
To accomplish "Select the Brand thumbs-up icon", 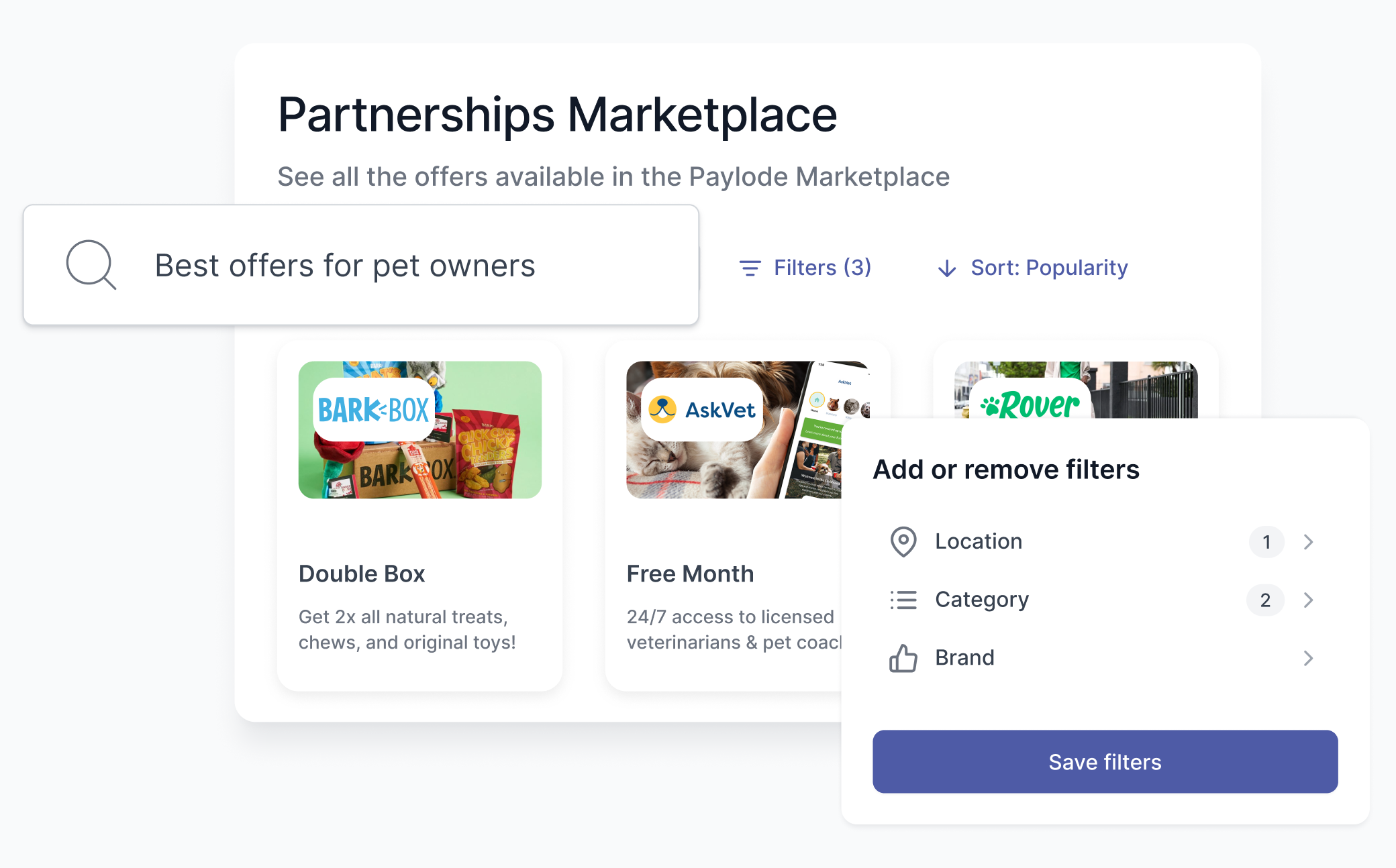I will point(903,658).
